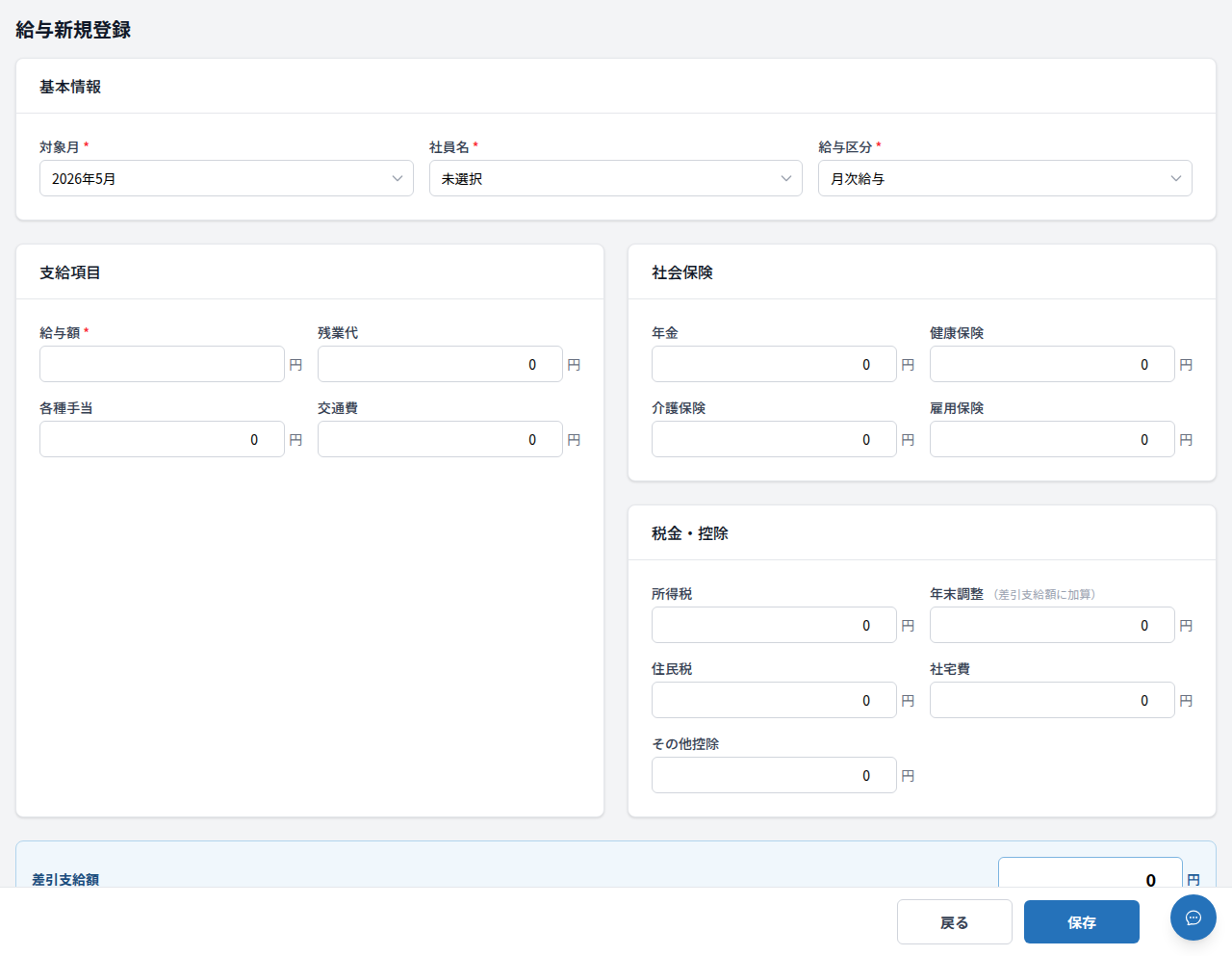Focus the 残業代 input field
The height and width of the screenshot is (956, 1232).
click(440, 364)
